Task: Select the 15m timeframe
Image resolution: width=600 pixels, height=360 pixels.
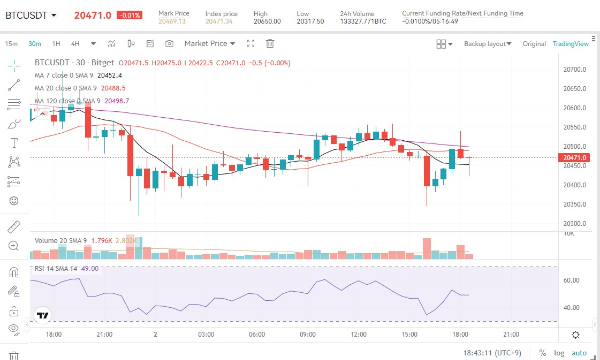Action: point(11,44)
